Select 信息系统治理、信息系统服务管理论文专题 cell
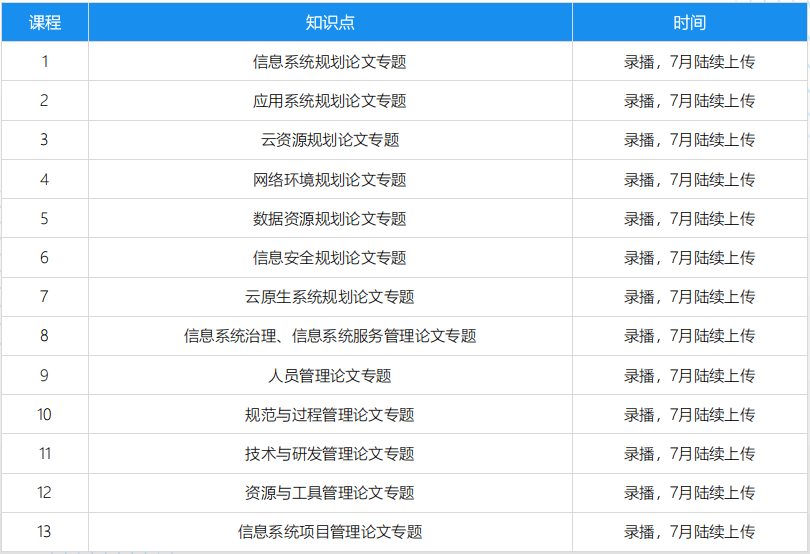 tap(330, 336)
